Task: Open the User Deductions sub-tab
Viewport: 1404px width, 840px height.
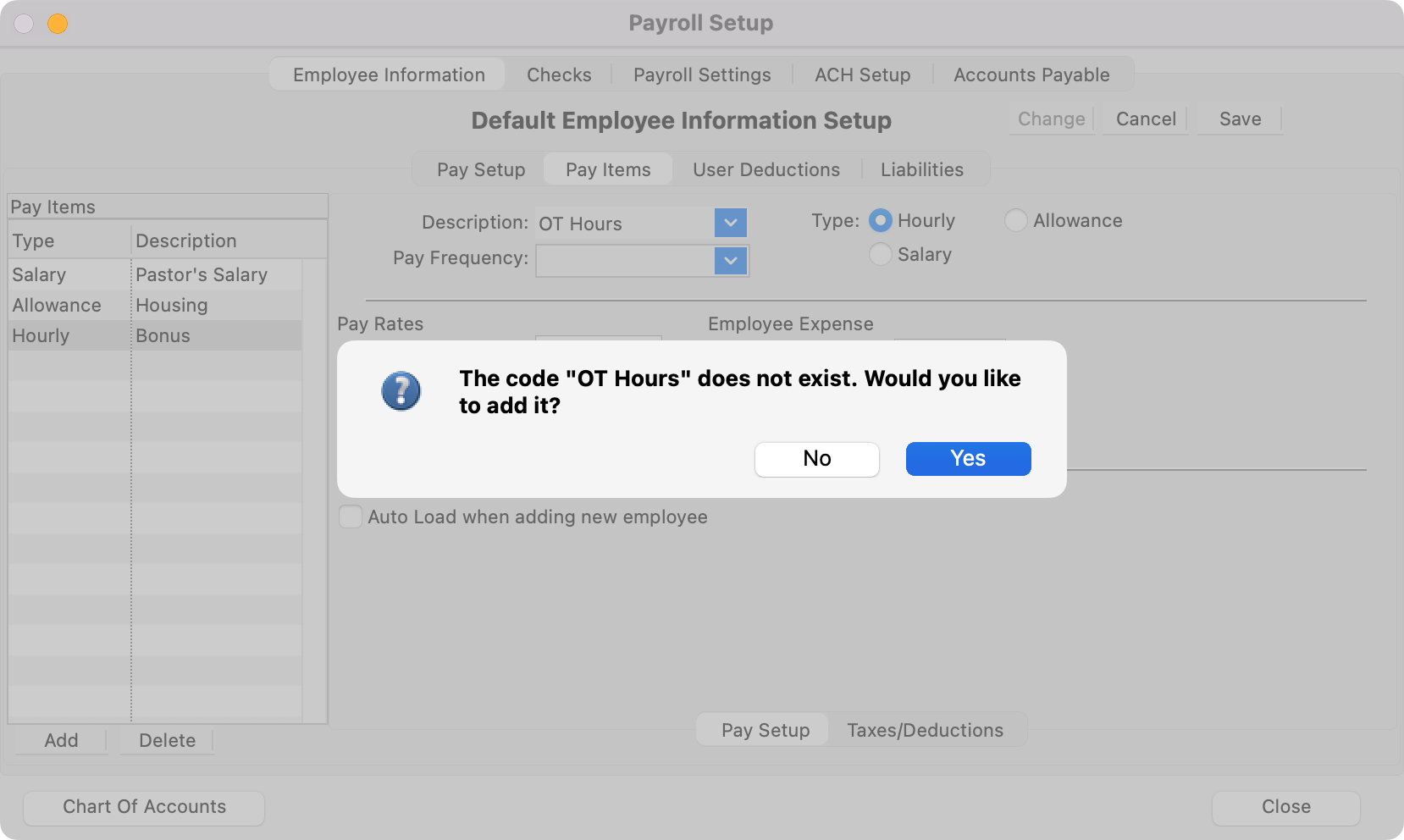Action: 766,170
